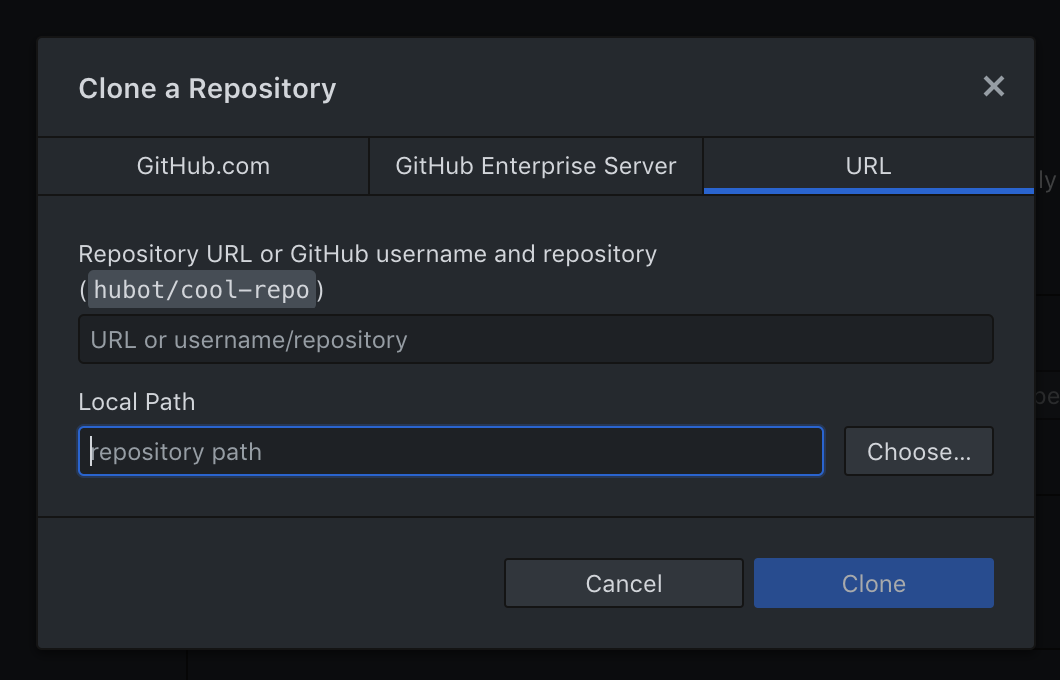Click the X close control on the dialog
This screenshot has height=680, width=1060.
coord(993,87)
